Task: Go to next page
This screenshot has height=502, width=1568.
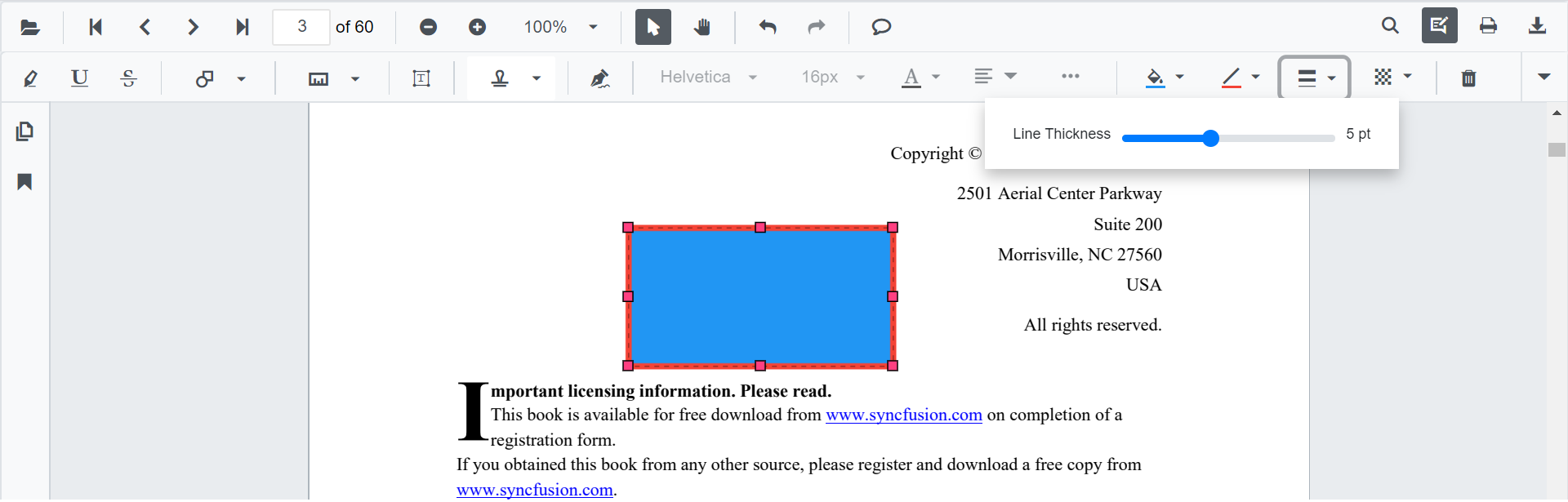Action: pyautogui.click(x=193, y=27)
